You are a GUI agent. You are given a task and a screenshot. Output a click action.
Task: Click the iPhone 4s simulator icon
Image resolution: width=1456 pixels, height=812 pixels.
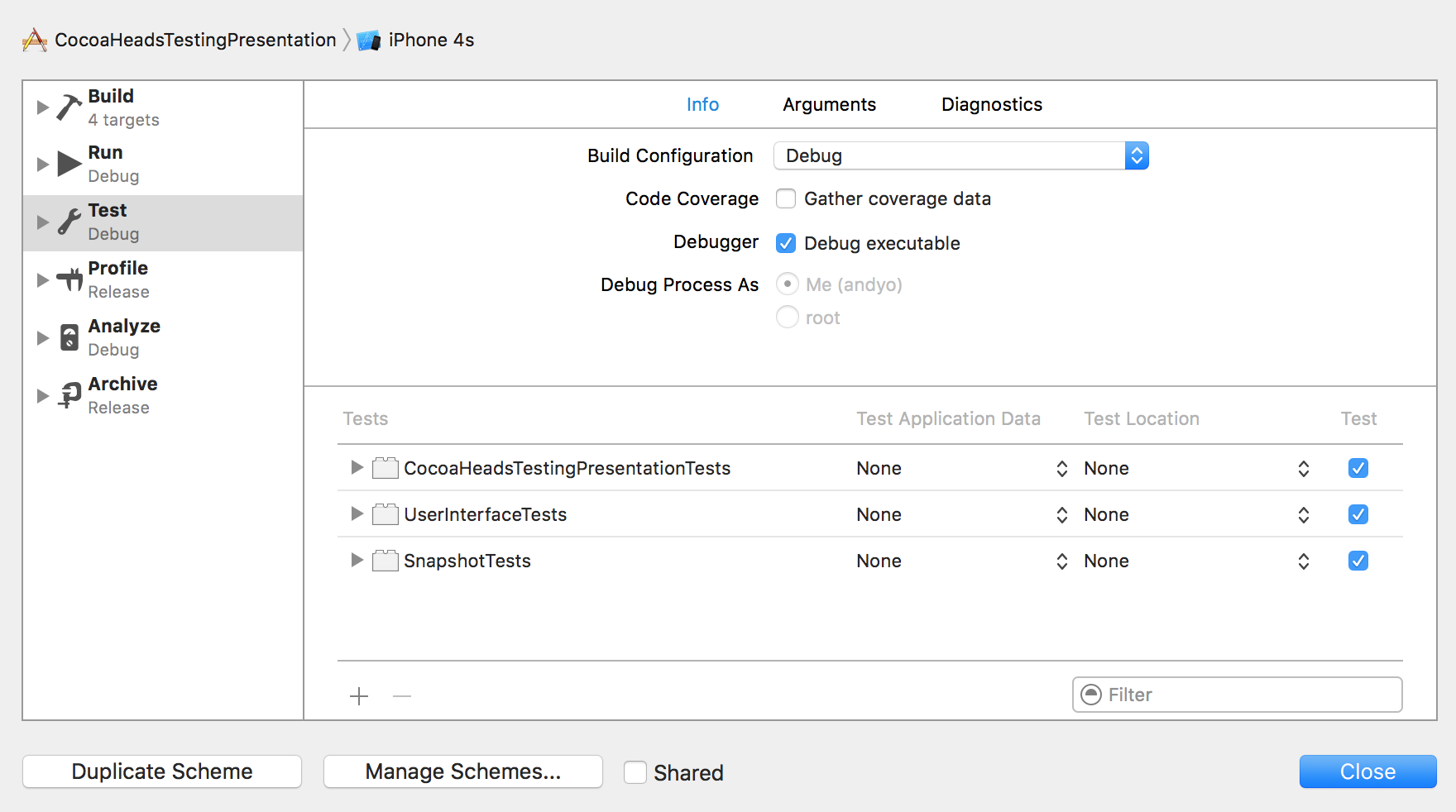coord(368,41)
